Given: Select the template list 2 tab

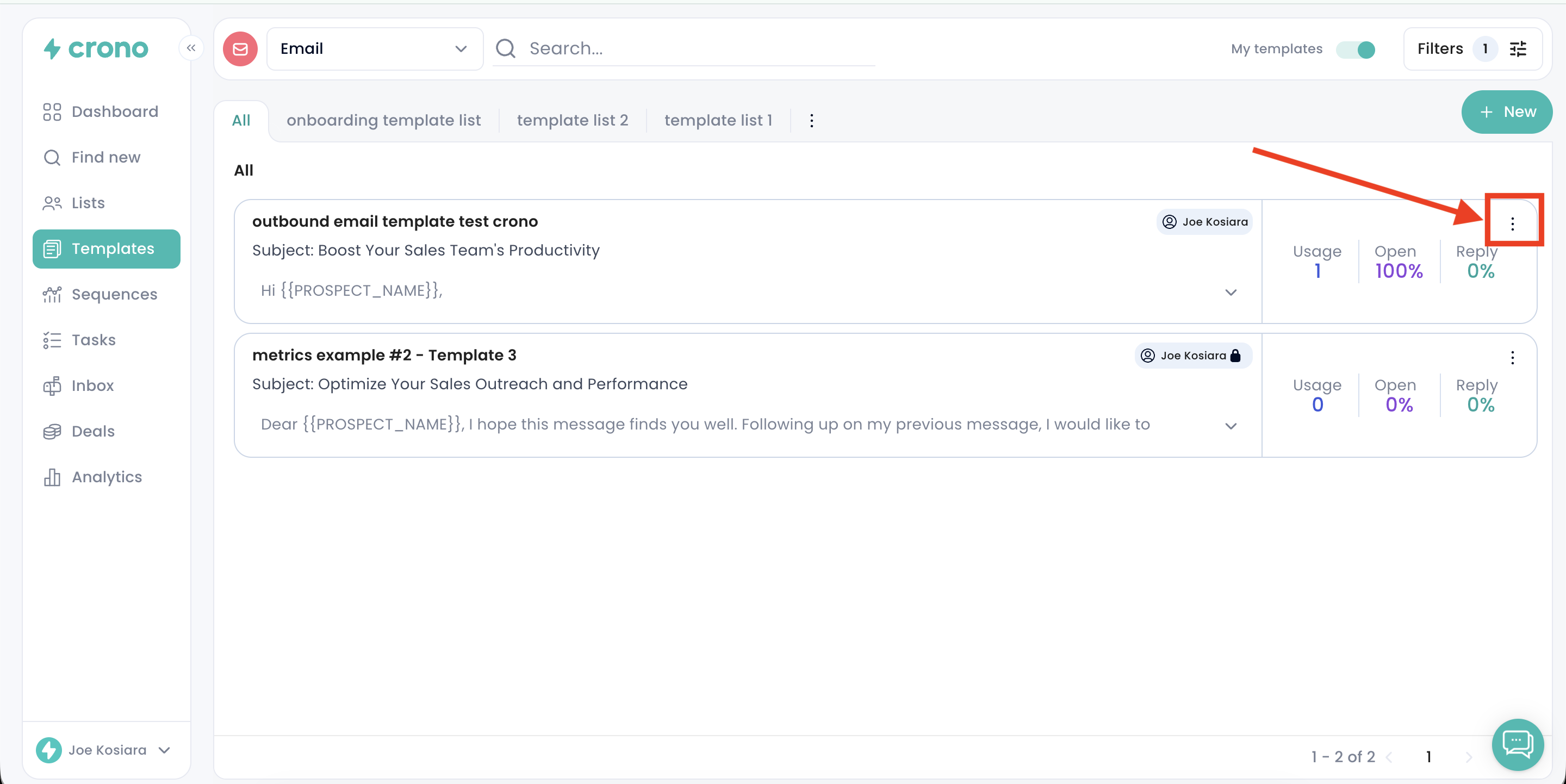Looking at the screenshot, I should coord(572,120).
